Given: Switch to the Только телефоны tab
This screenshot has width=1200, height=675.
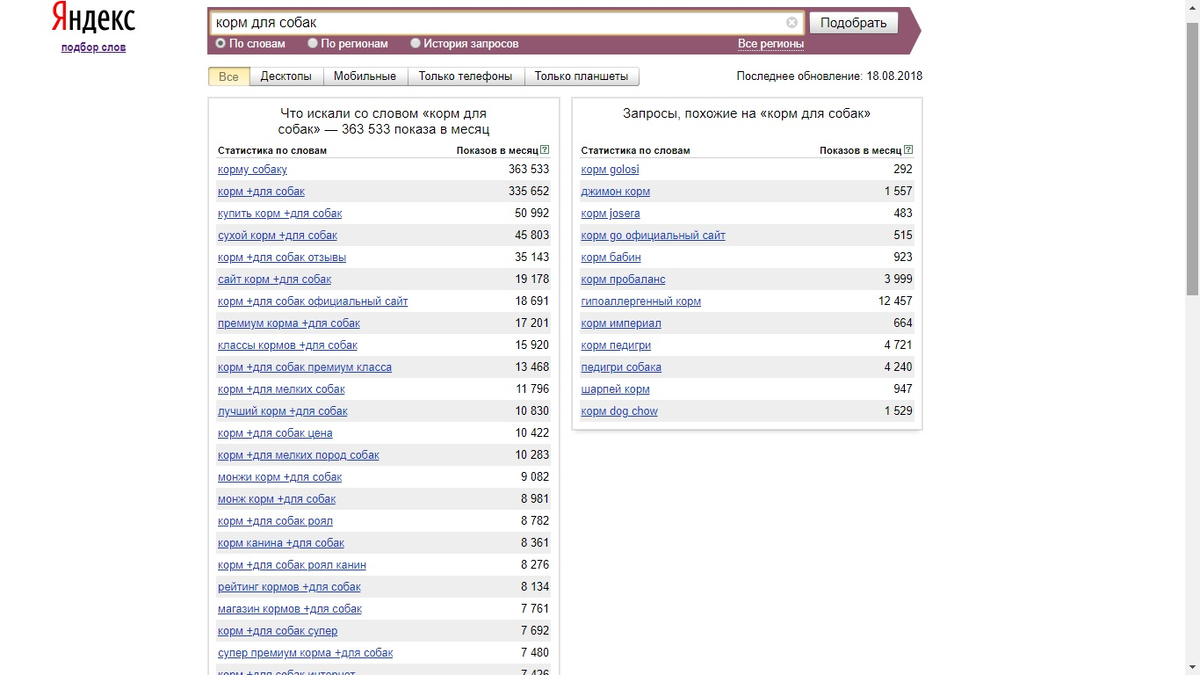Looking at the screenshot, I should (465, 76).
